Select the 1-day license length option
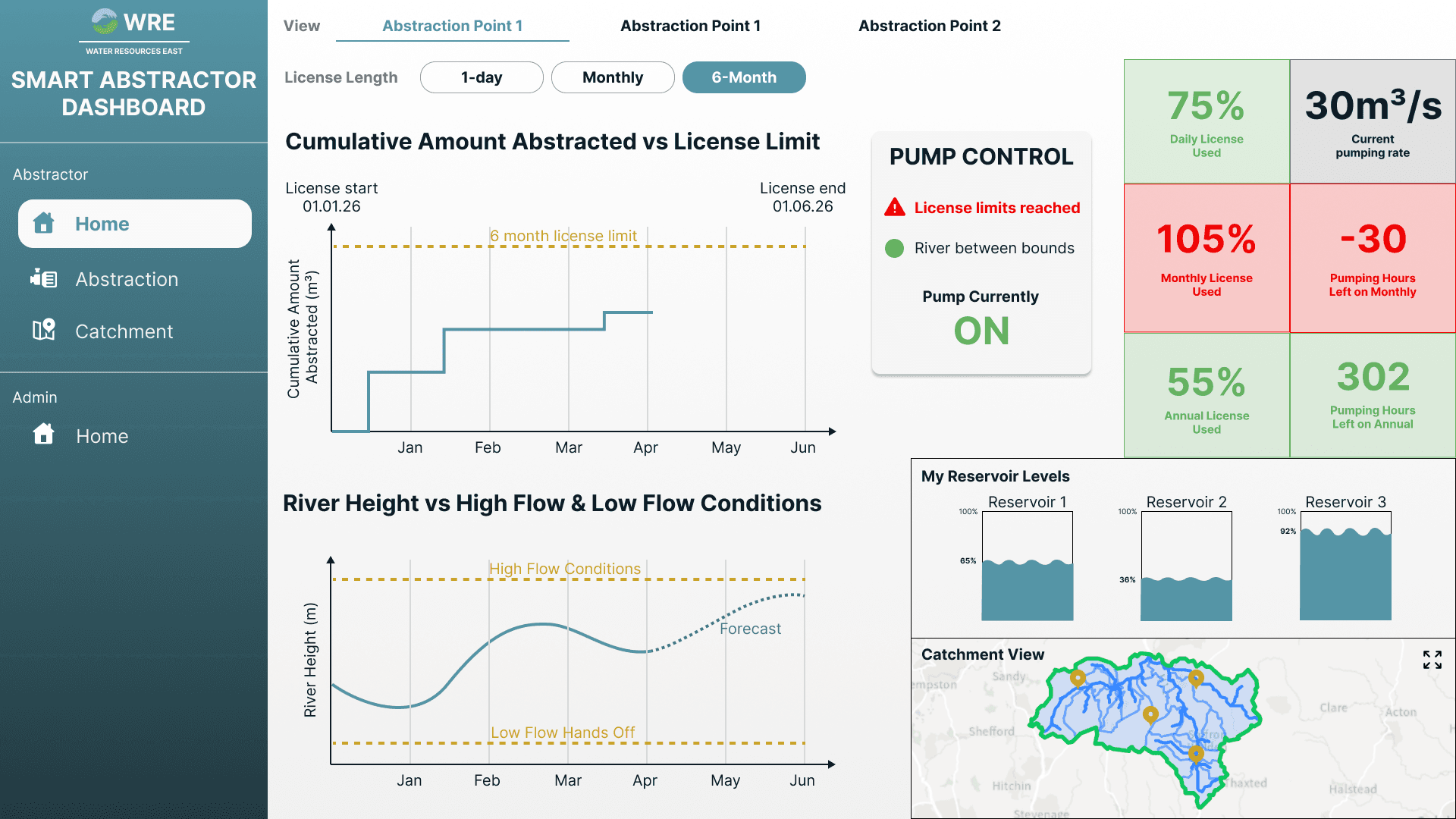The width and height of the screenshot is (1456, 819). 482,77
